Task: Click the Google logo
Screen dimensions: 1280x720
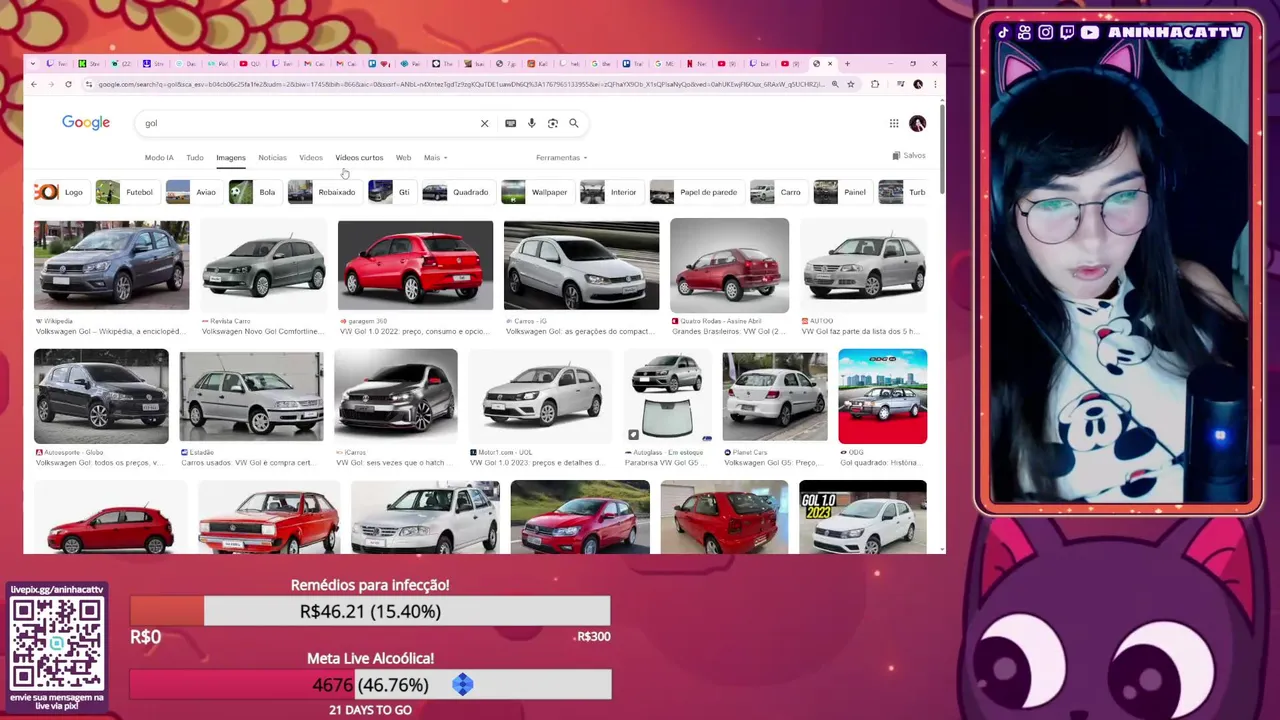Action: (x=86, y=122)
